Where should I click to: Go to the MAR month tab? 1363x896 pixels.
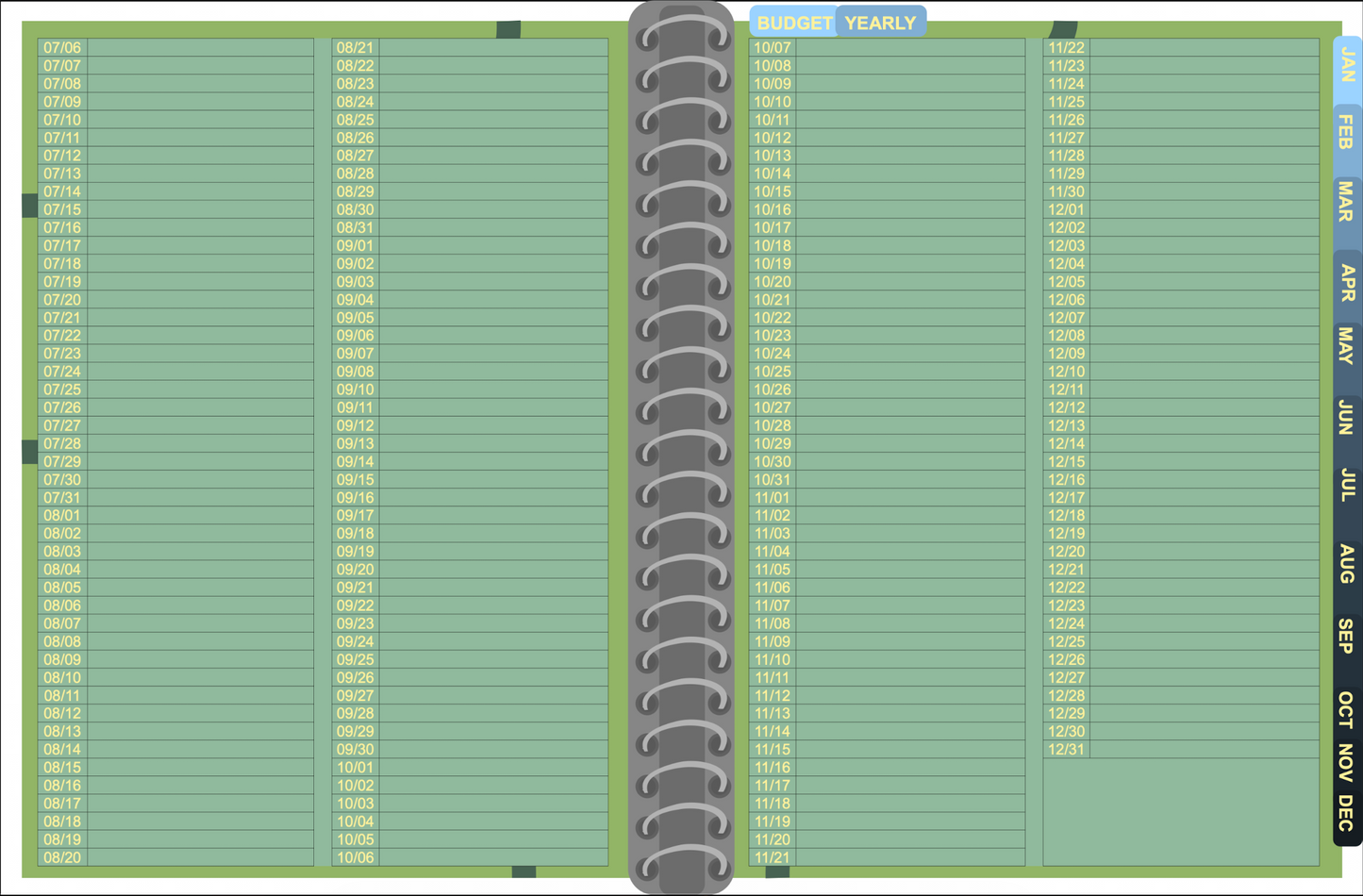click(x=1347, y=212)
